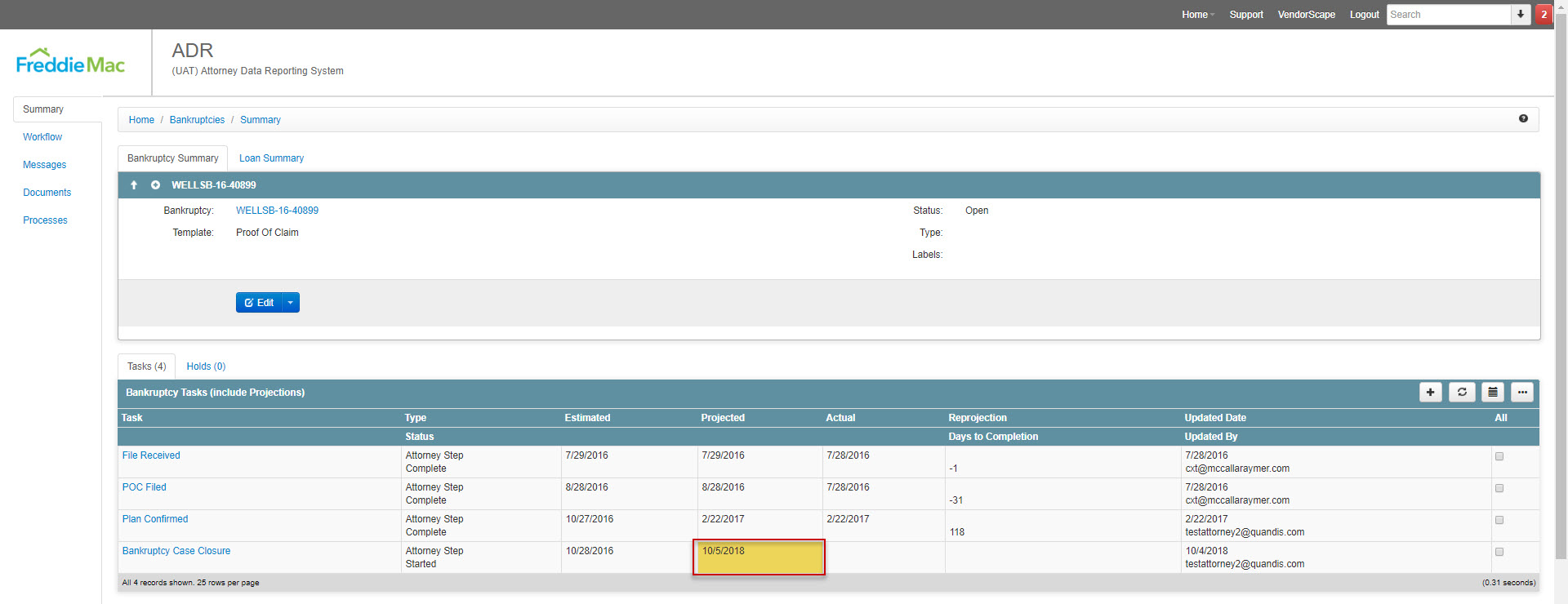This screenshot has width=1568, height=604.
Task: Click the Estimated column header
Action: click(x=587, y=418)
